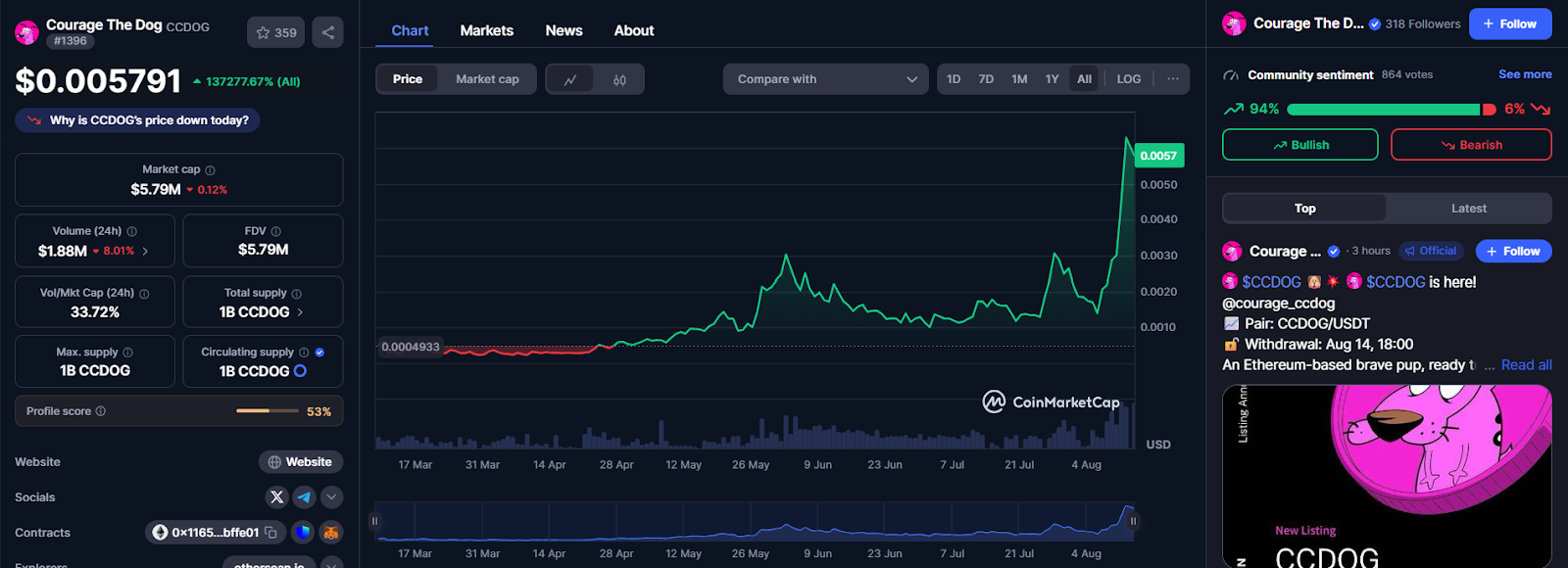Click left handle of chart range slider

coord(373,521)
